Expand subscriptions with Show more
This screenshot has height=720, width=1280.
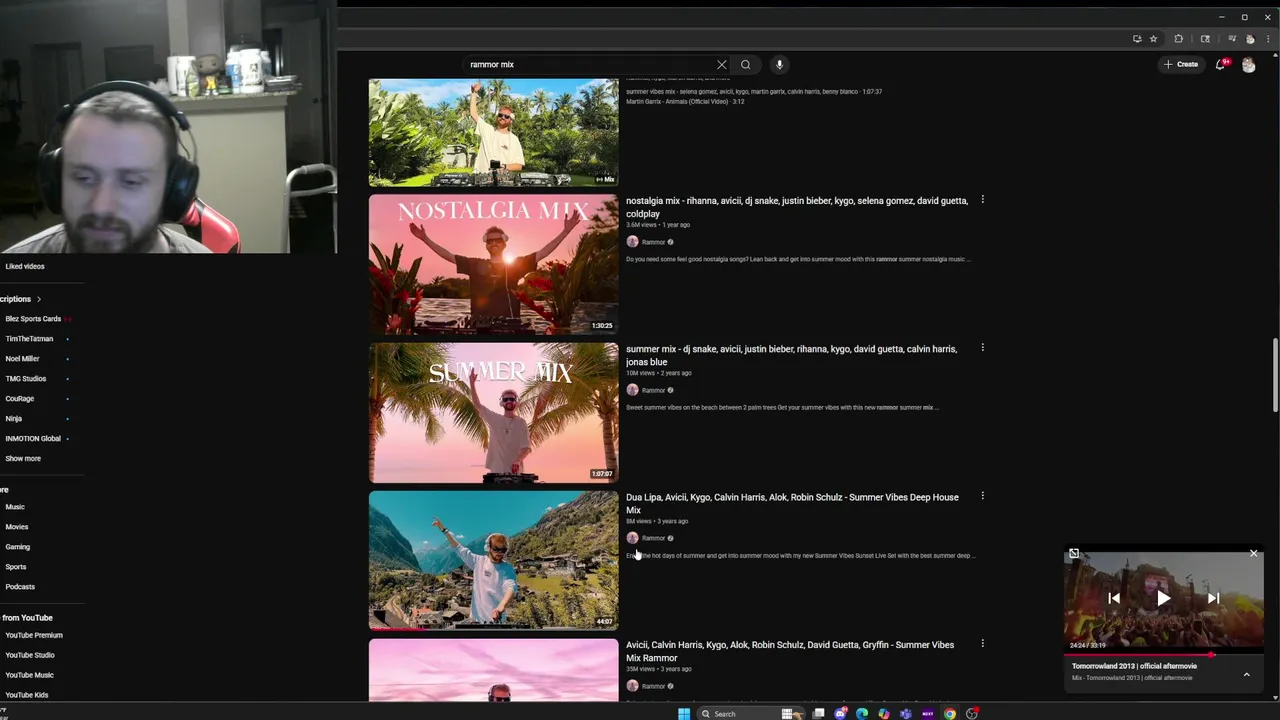tap(22, 459)
